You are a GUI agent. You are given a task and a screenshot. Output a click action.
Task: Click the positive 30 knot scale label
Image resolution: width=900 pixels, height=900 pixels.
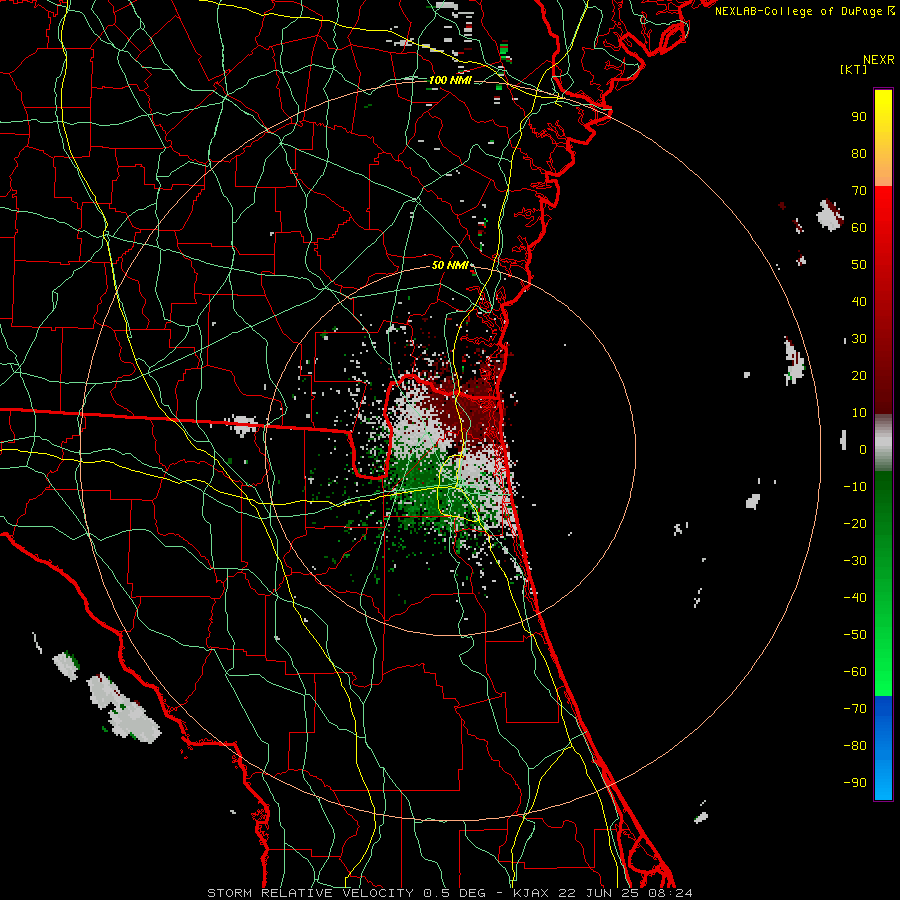859,339
